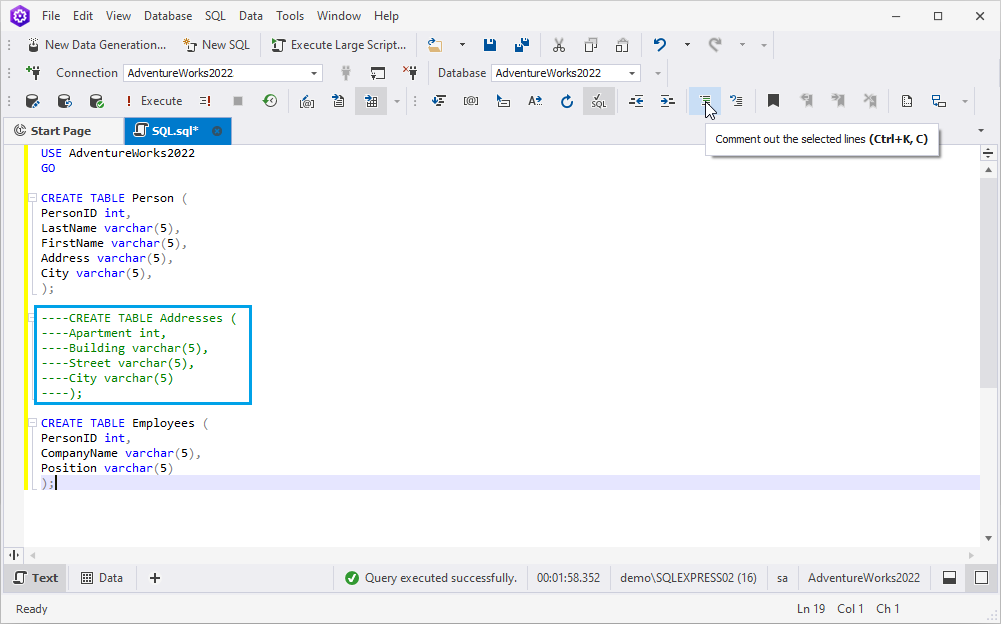Increase line indent icon

pos(667,101)
